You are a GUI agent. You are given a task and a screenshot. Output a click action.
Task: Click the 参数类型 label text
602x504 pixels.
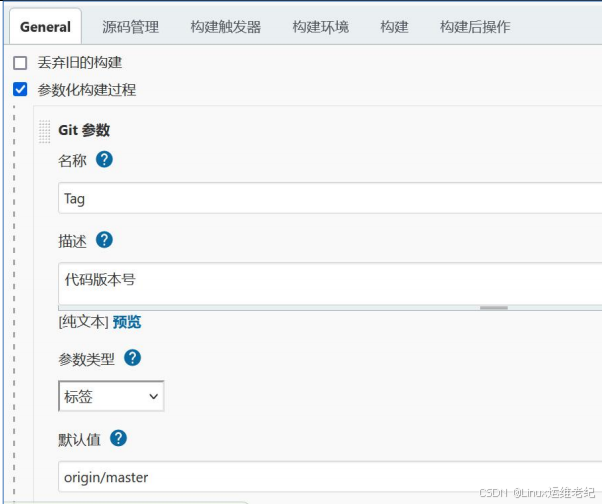(x=86, y=359)
